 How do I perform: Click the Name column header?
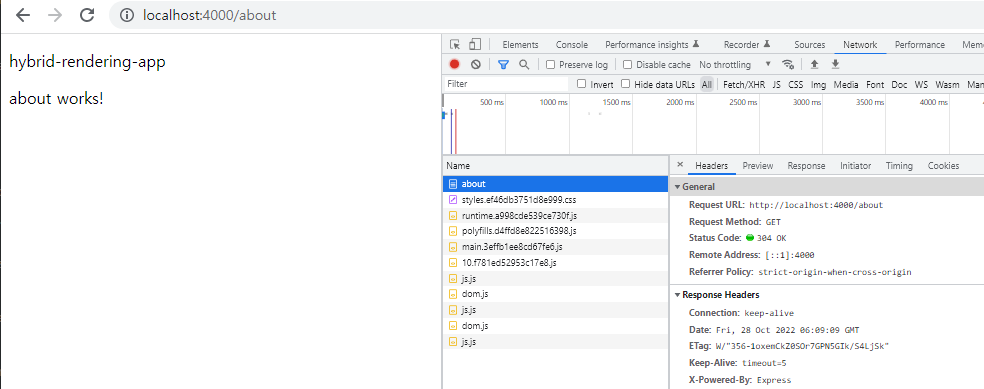click(556, 166)
